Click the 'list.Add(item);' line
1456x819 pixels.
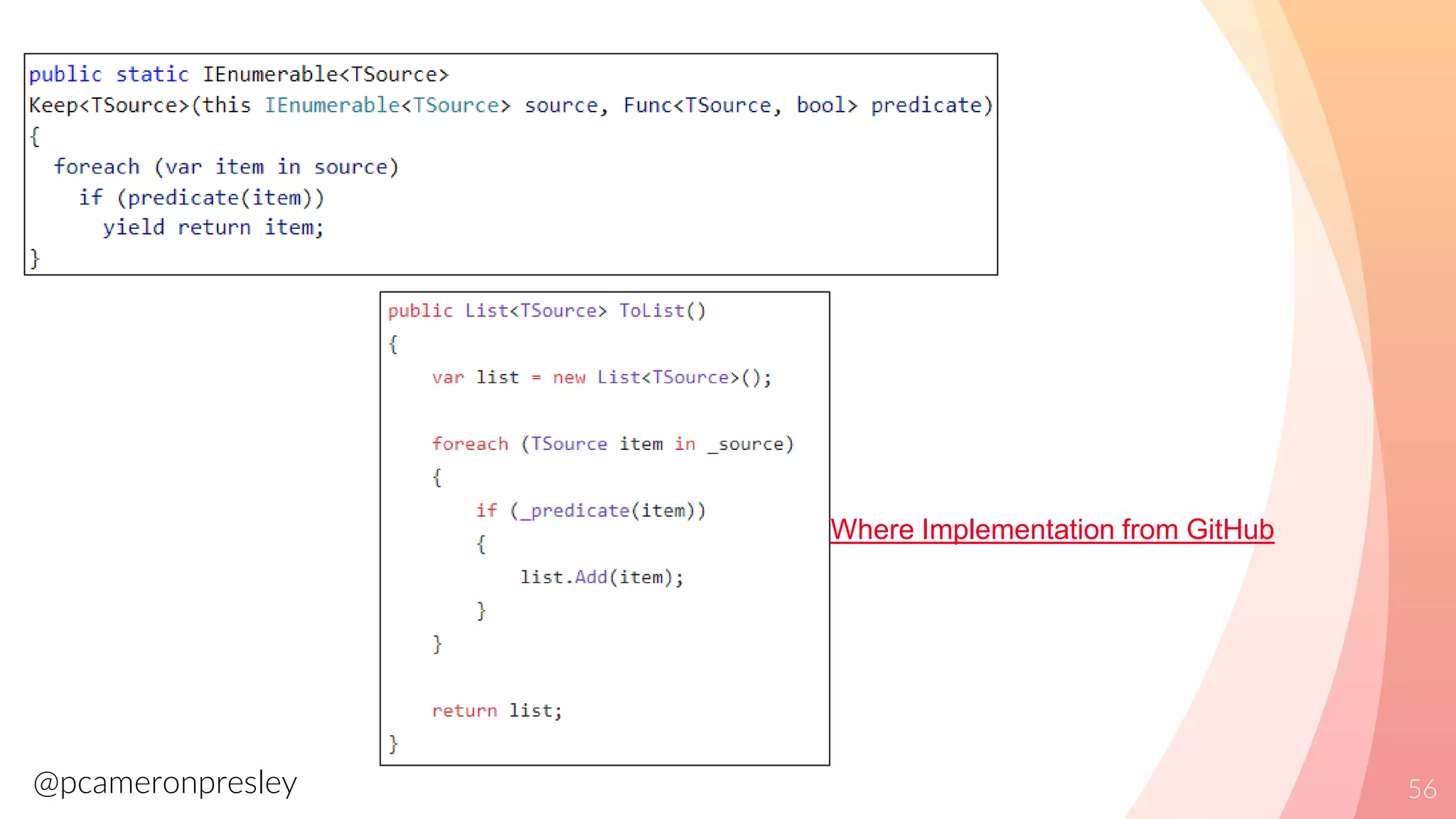pos(601,577)
